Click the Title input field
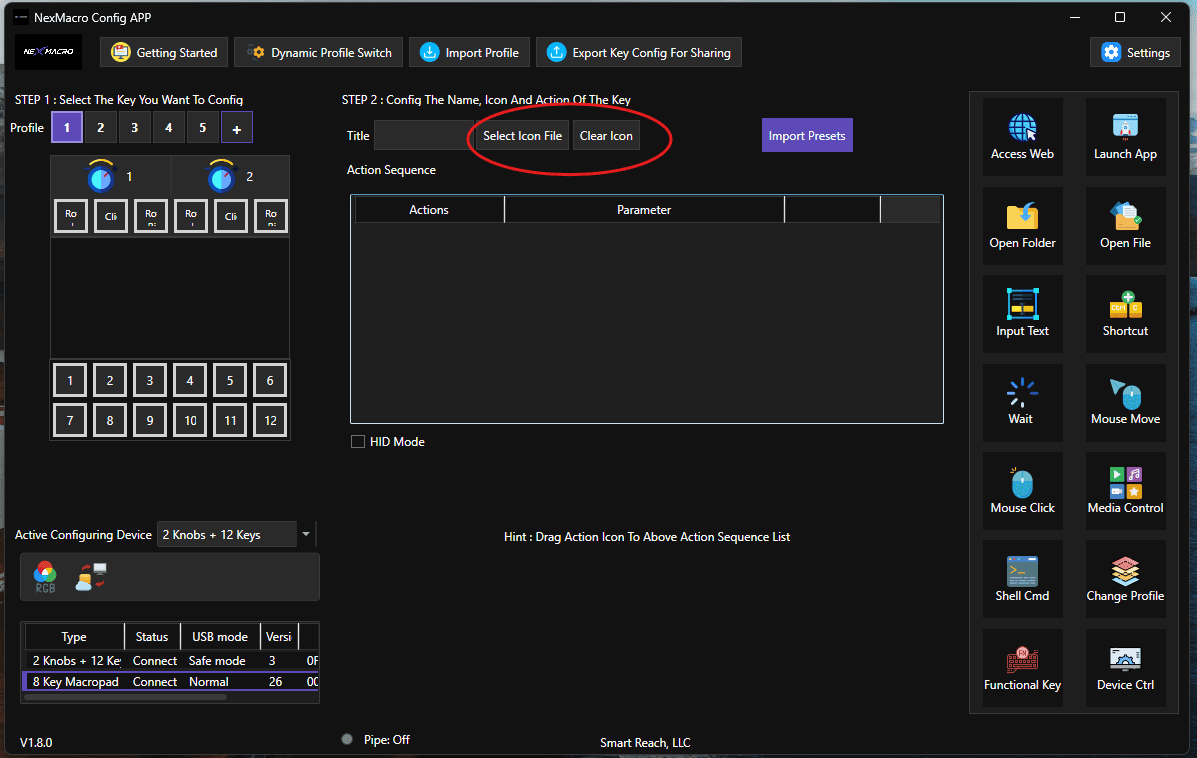This screenshot has height=758, width=1197. [424, 135]
